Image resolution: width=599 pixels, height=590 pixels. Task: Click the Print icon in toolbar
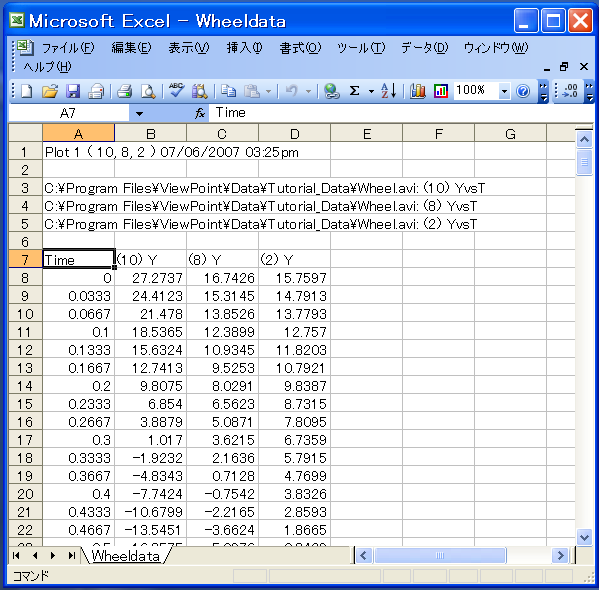point(124,91)
